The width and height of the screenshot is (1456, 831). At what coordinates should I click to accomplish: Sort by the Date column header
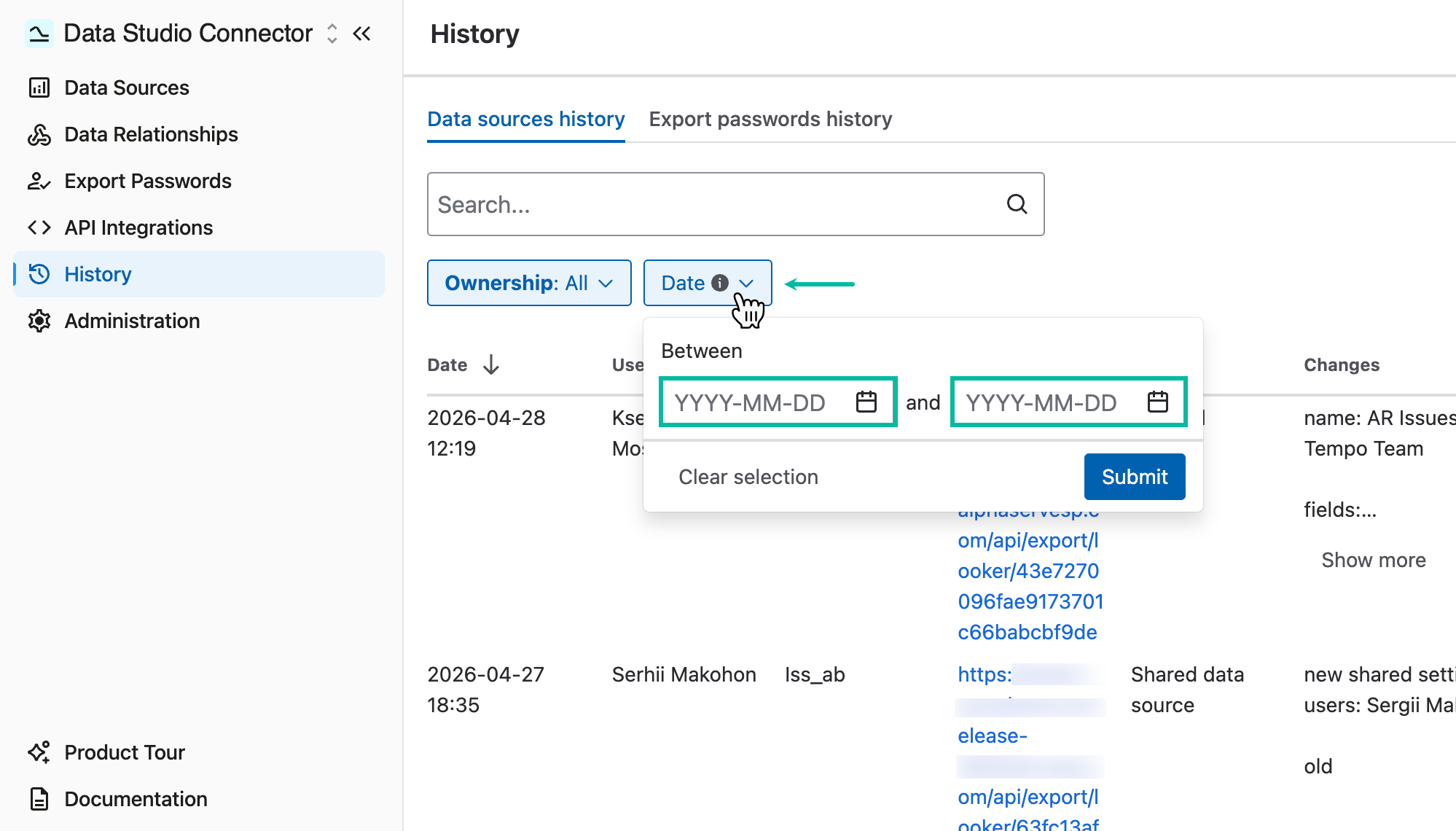[x=447, y=365]
